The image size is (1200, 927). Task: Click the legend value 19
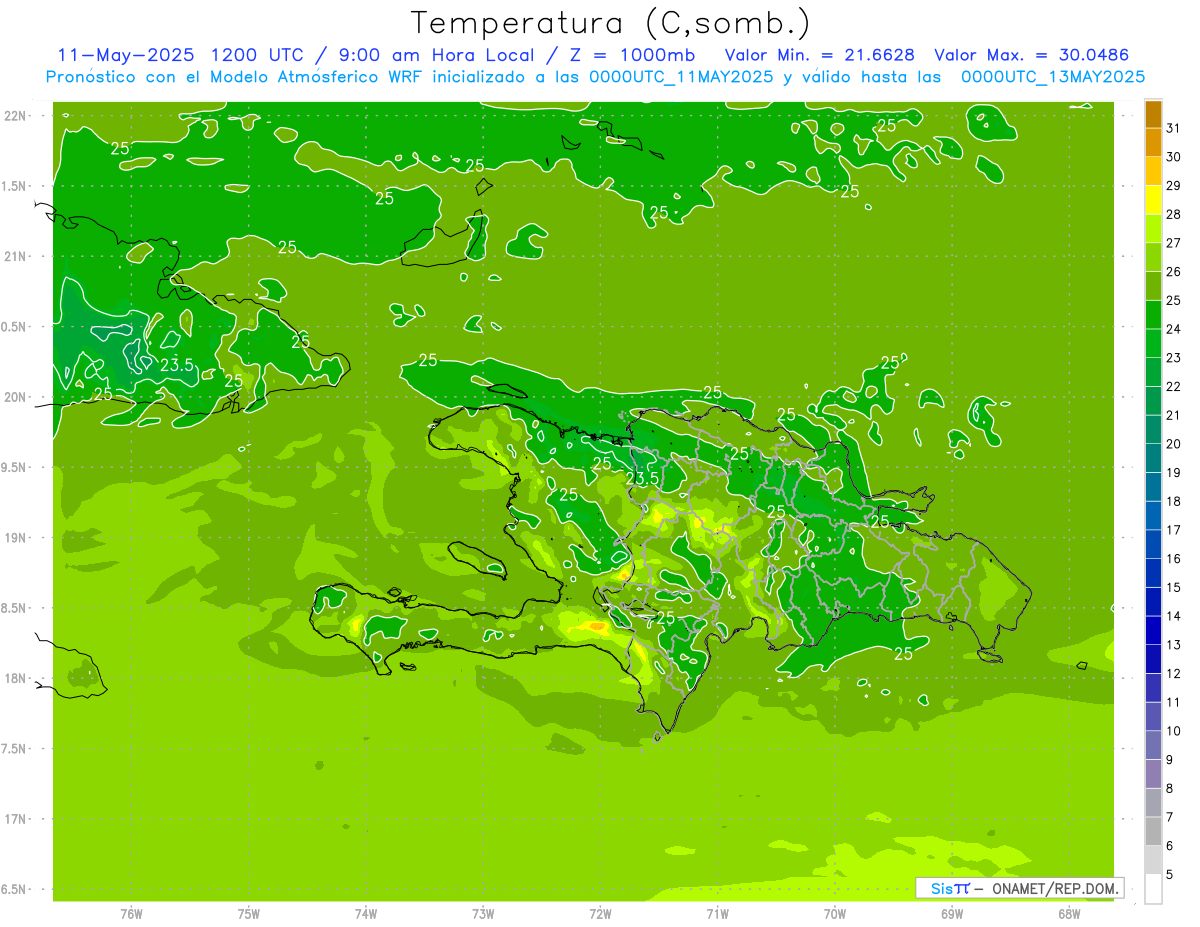[1174, 473]
